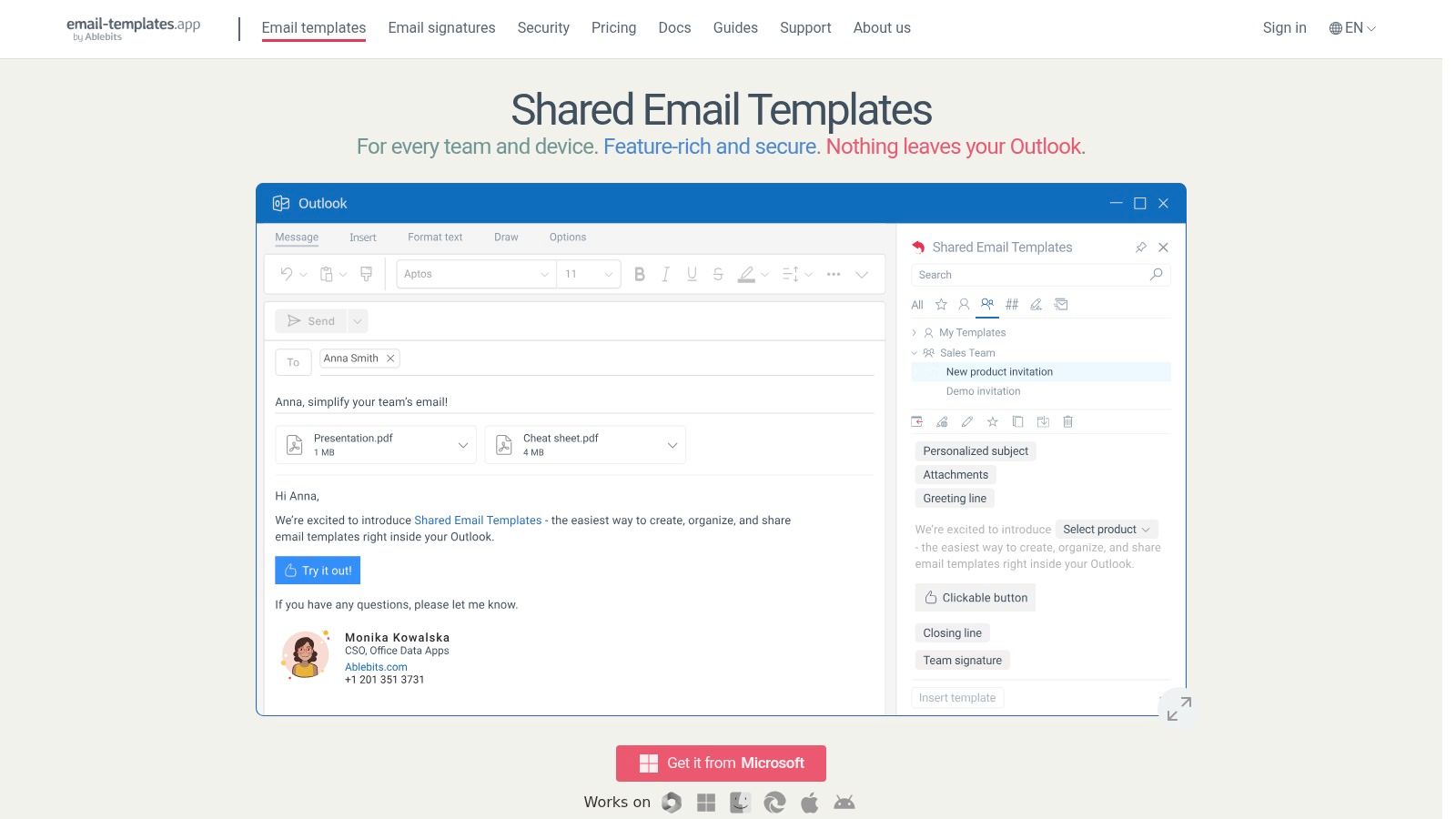The width and height of the screenshot is (1456, 819).
Task: Expand the Presentation.pdf attachment menu
Action: [x=463, y=445]
